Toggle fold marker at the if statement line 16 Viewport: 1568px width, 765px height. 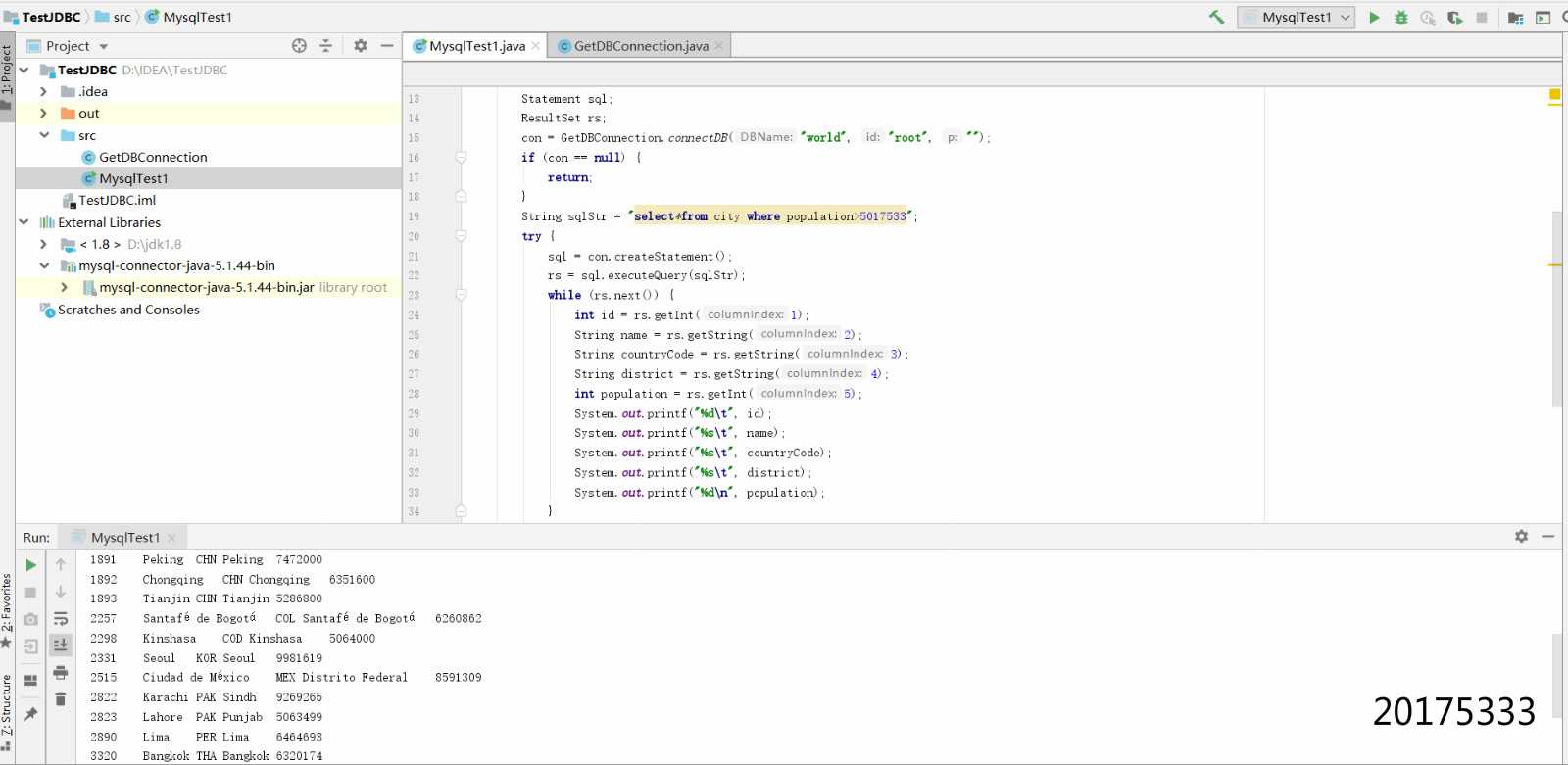[x=461, y=157]
